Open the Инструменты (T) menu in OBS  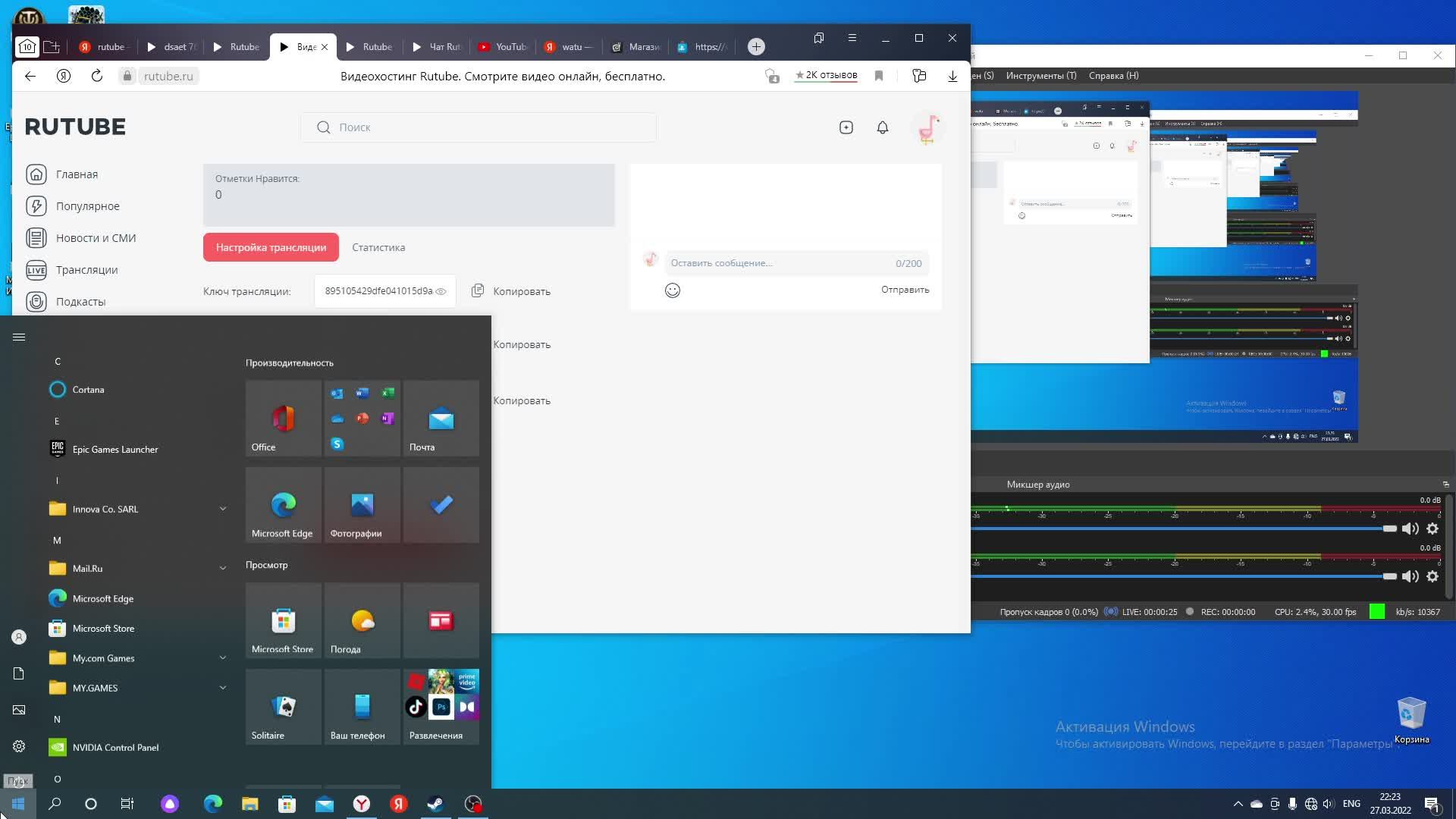(x=1040, y=76)
